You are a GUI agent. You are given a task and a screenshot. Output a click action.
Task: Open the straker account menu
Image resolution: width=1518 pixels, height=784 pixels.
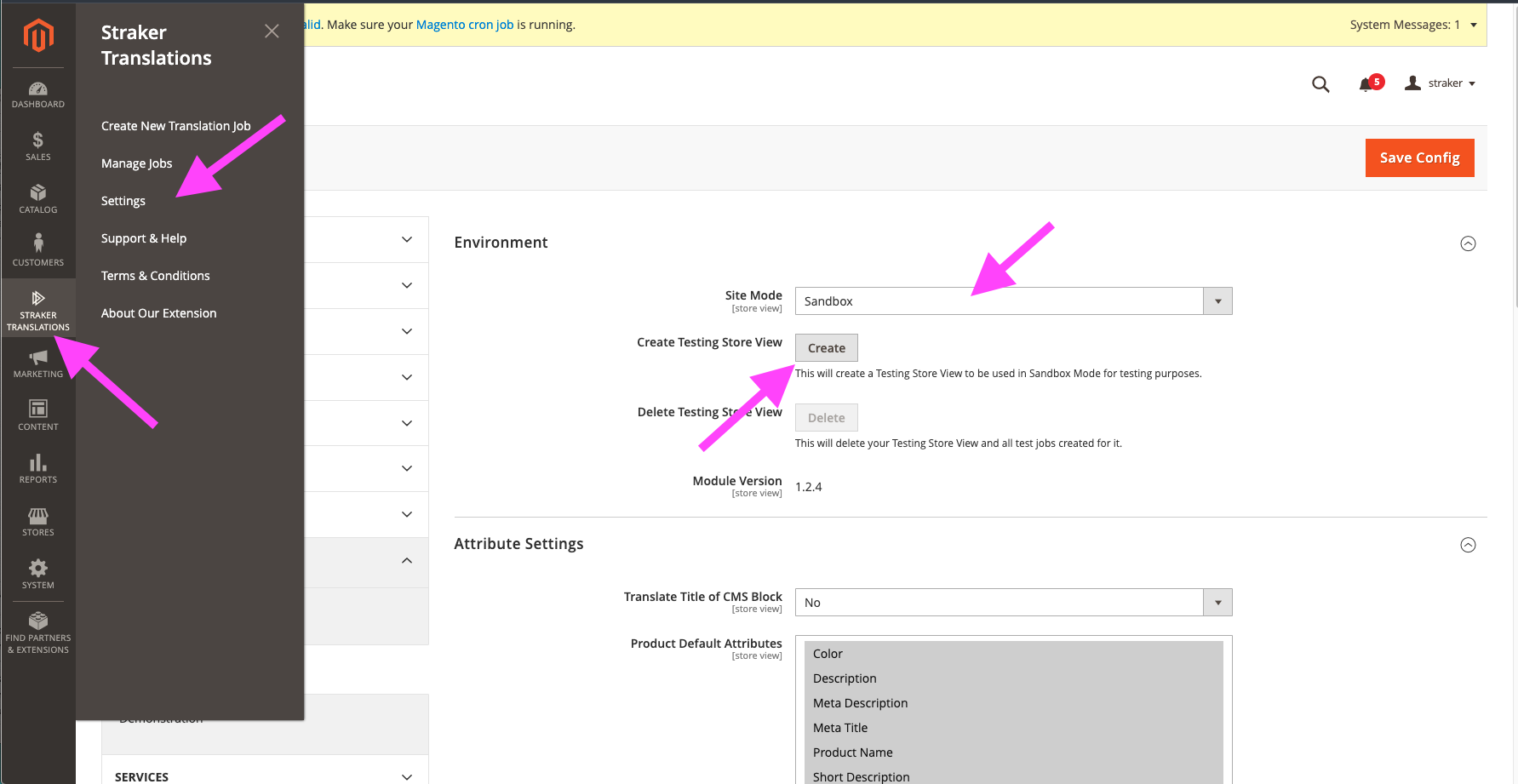coord(1441,83)
